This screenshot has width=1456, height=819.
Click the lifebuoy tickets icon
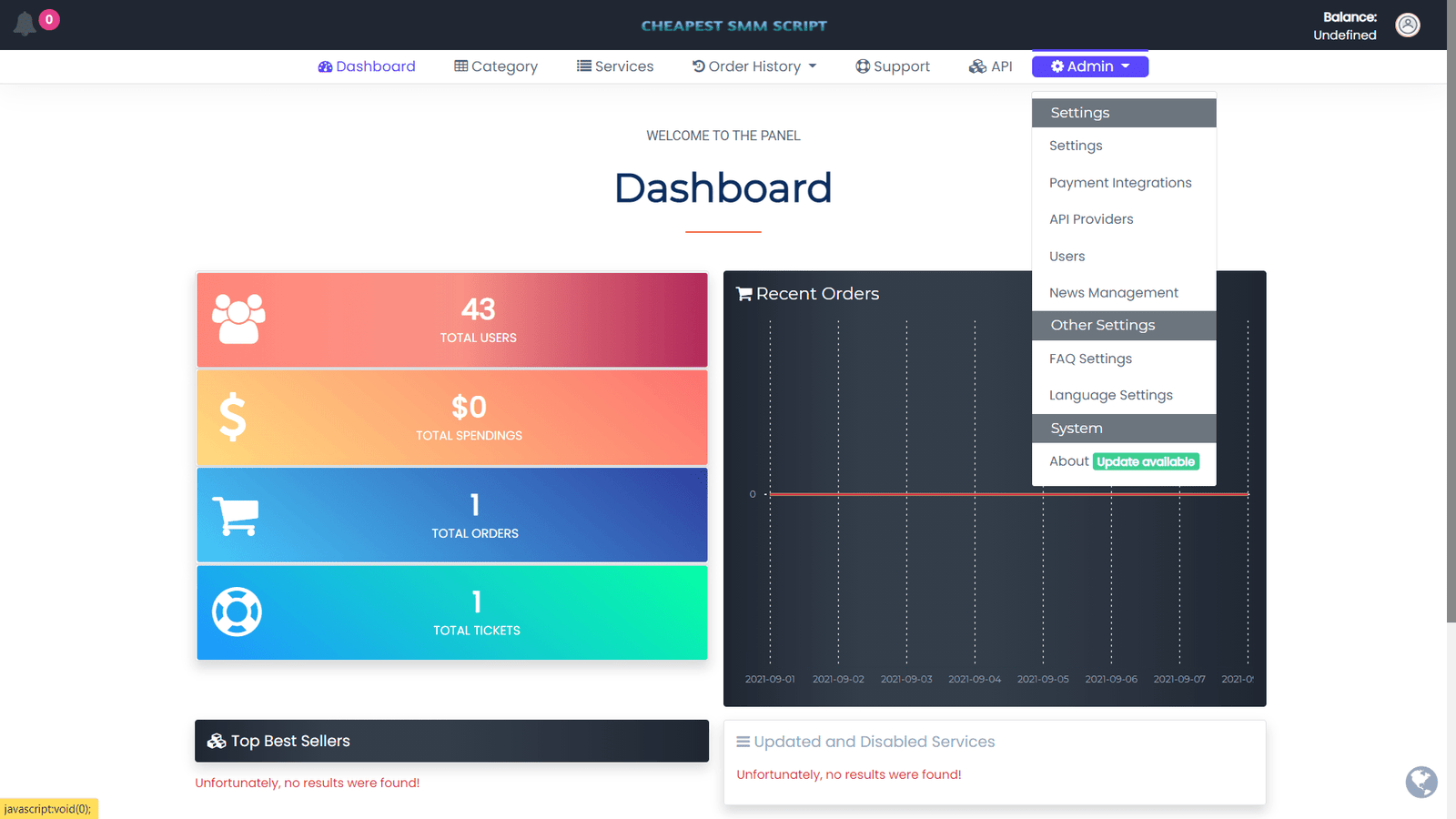click(x=237, y=612)
